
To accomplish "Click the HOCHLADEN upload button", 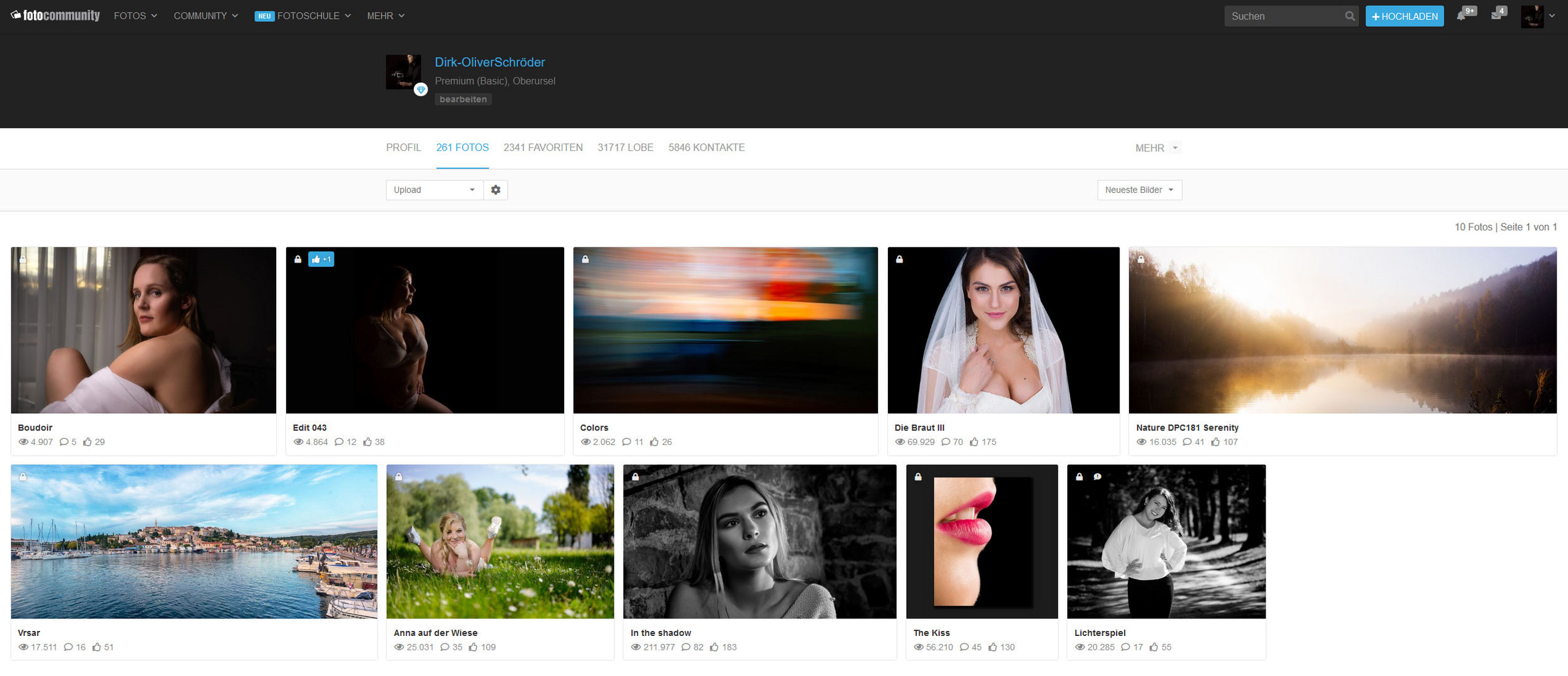I will 1405,16.
